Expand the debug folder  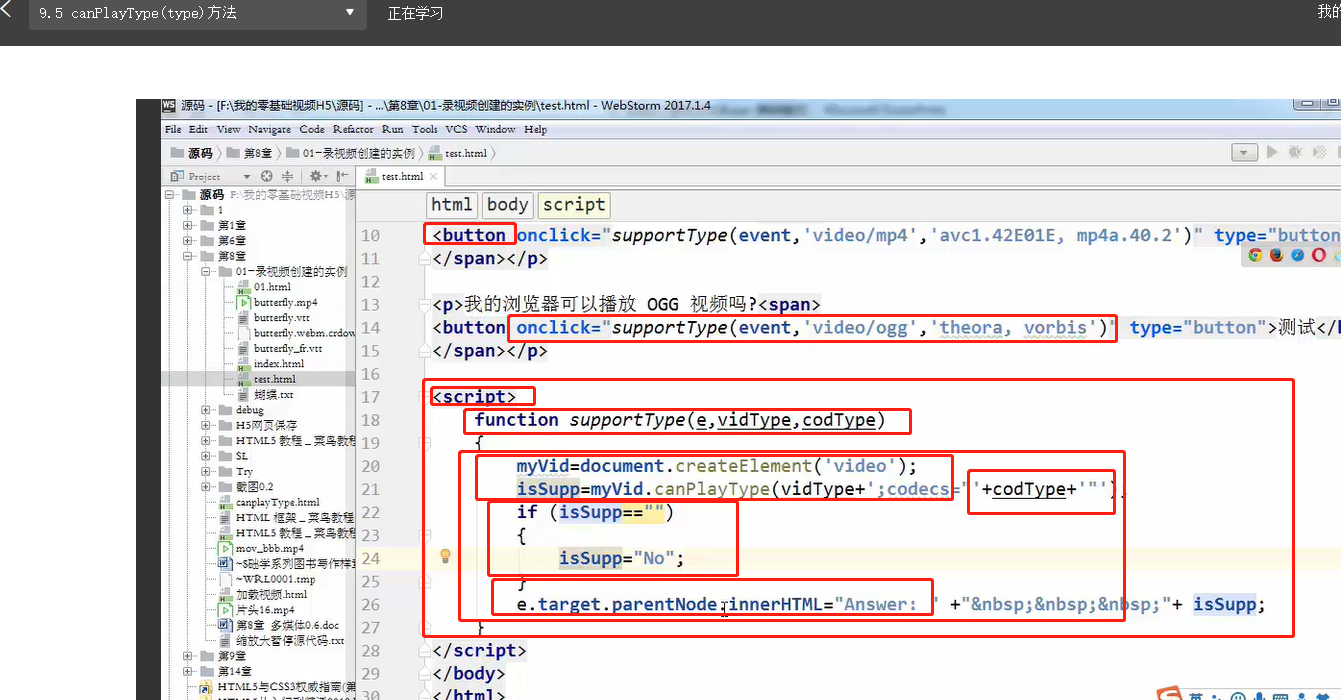[x=206, y=410]
